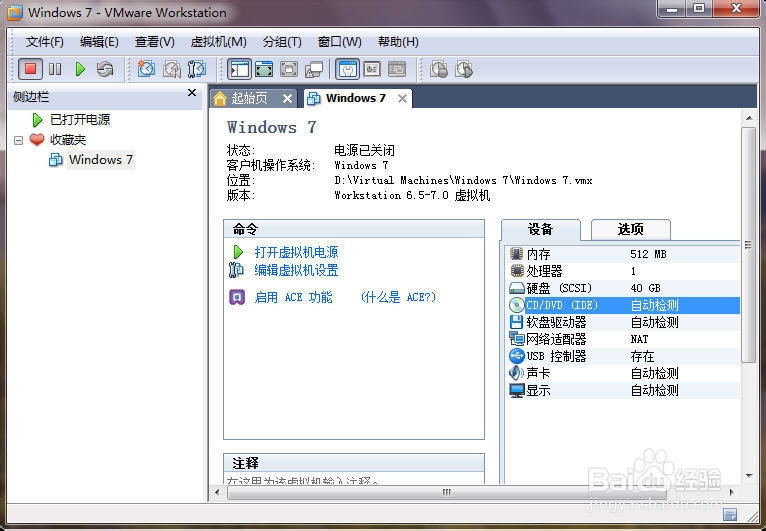Open the 帮助(H) menu
This screenshot has width=766, height=531.
click(398, 42)
